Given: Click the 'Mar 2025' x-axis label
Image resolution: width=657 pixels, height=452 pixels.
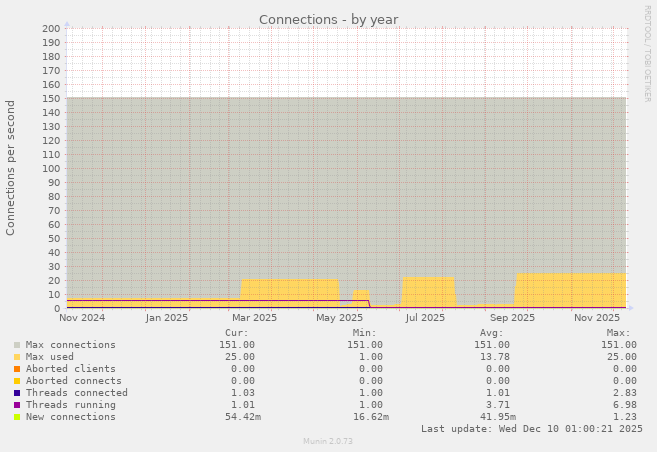Looking at the screenshot, I should click(252, 318).
